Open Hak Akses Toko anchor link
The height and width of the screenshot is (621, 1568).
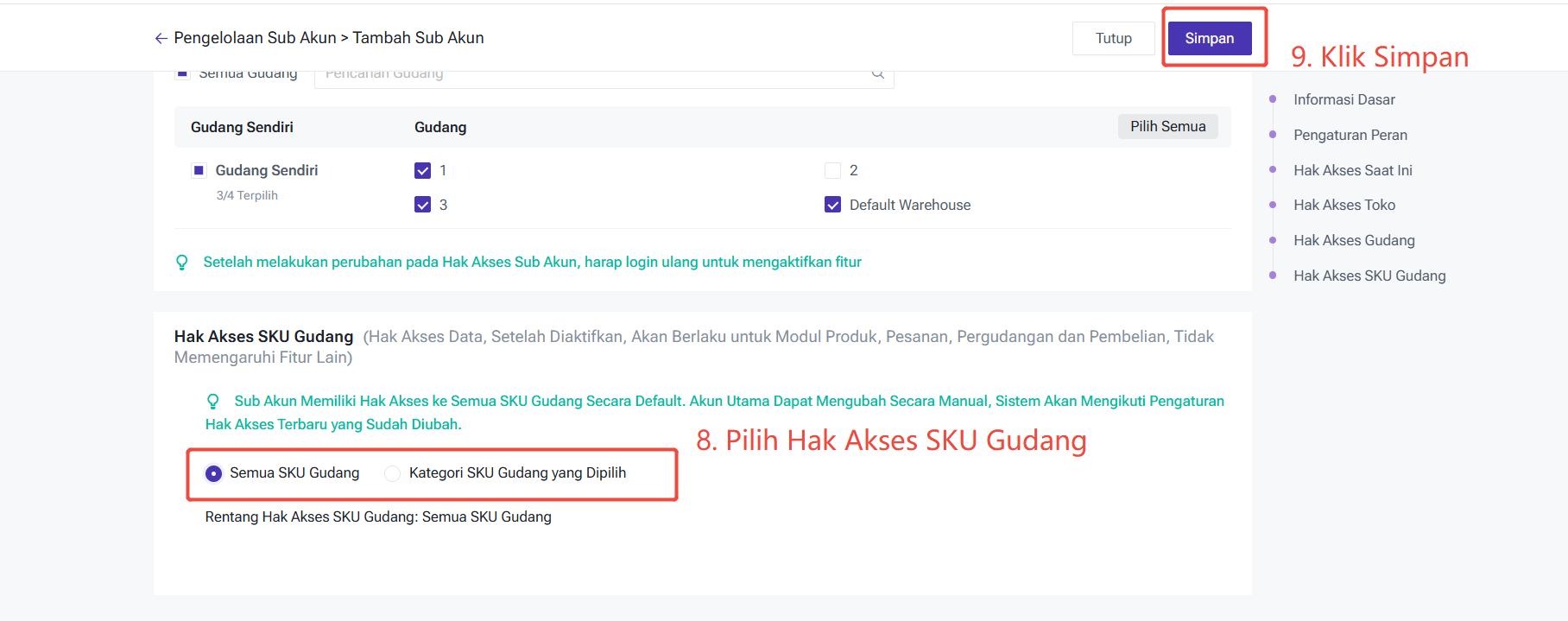coord(1344,206)
